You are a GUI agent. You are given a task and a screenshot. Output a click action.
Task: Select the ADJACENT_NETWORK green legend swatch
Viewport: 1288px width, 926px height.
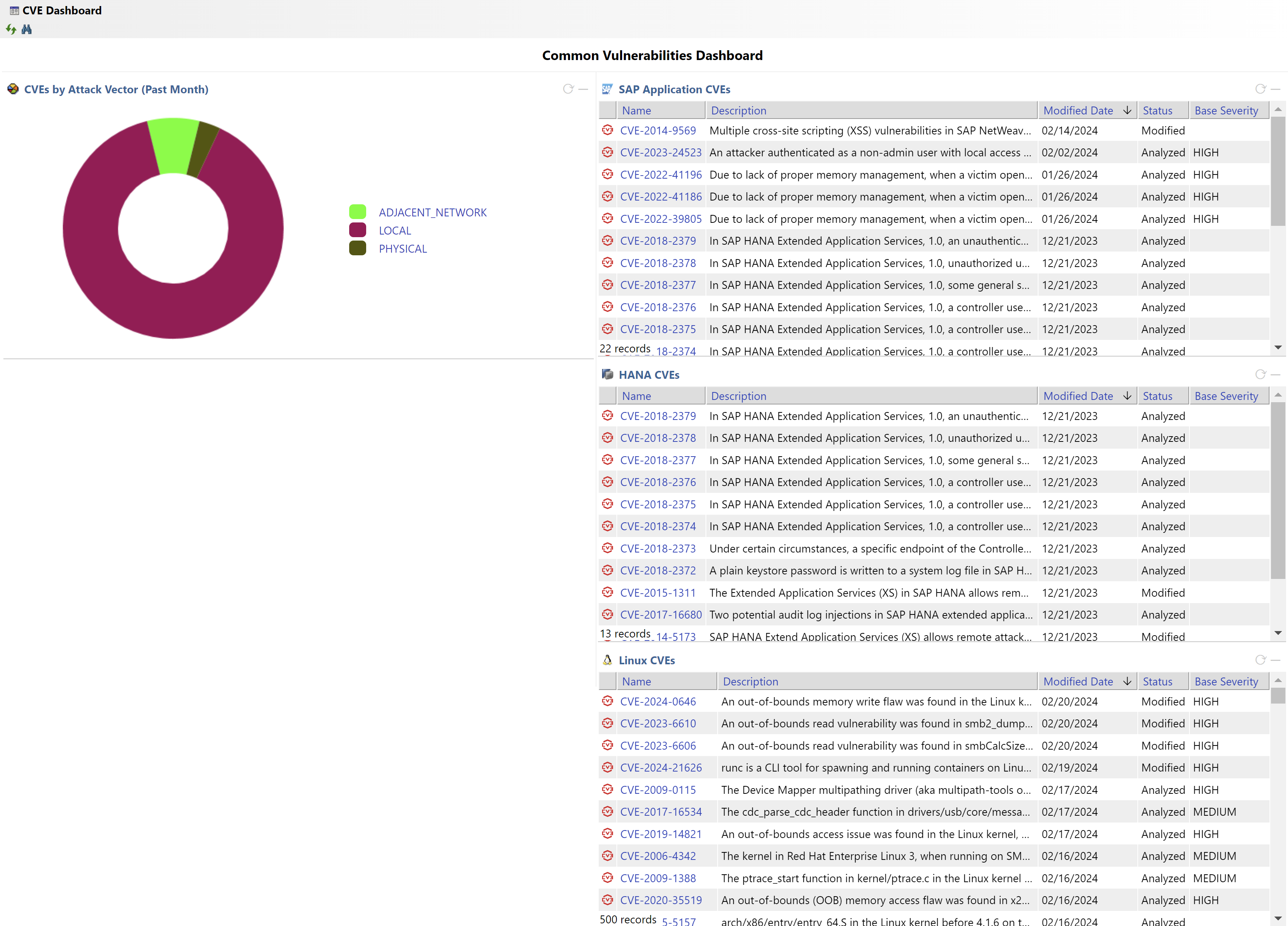(x=357, y=212)
